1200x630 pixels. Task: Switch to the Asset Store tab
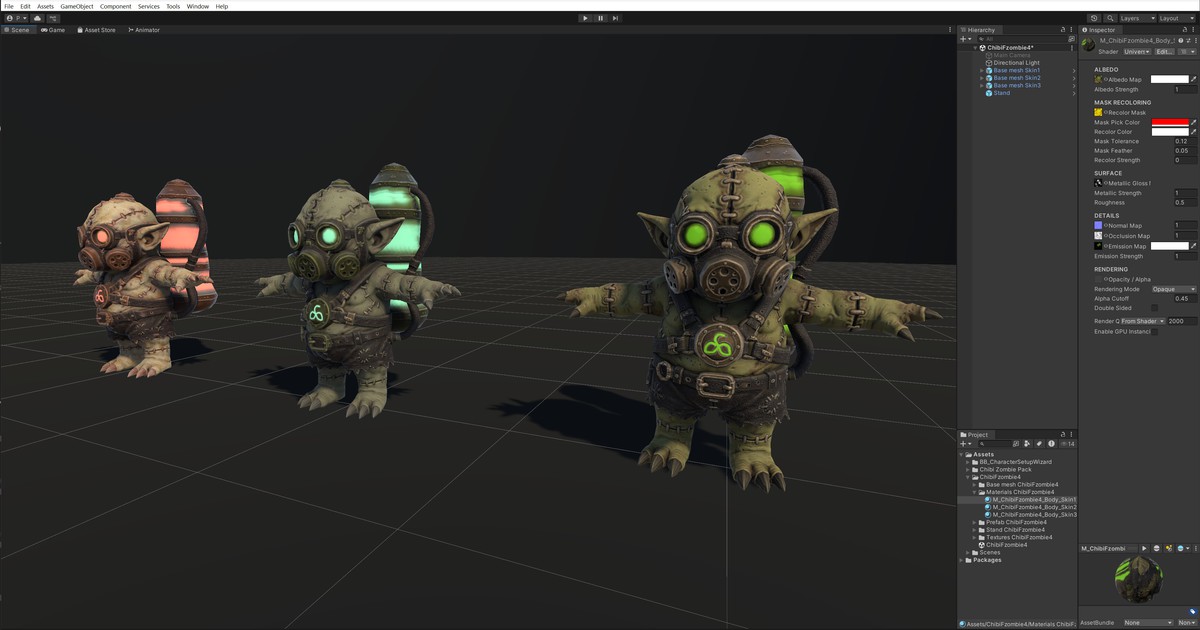pyautogui.click(x=96, y=30)
